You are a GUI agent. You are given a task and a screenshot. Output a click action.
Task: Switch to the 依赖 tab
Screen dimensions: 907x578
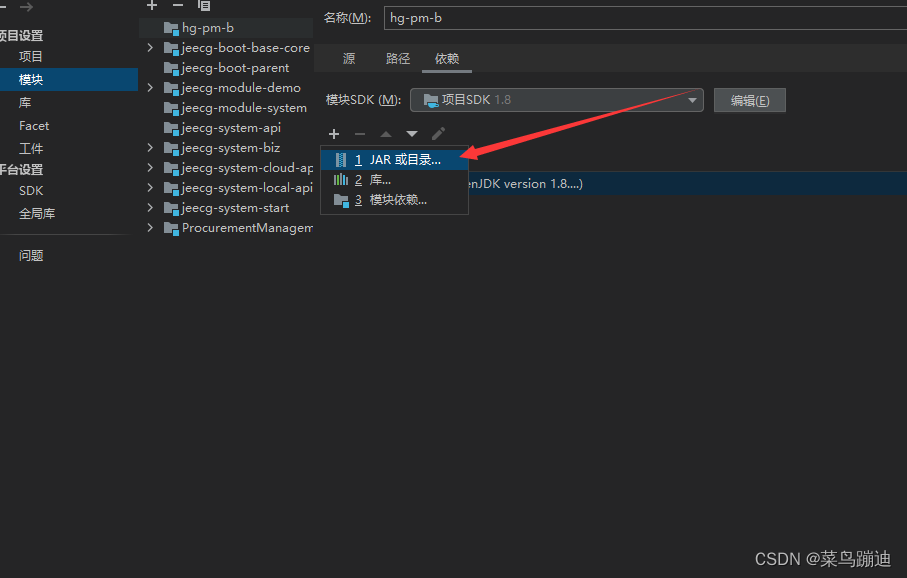click(x=447, y=58)
